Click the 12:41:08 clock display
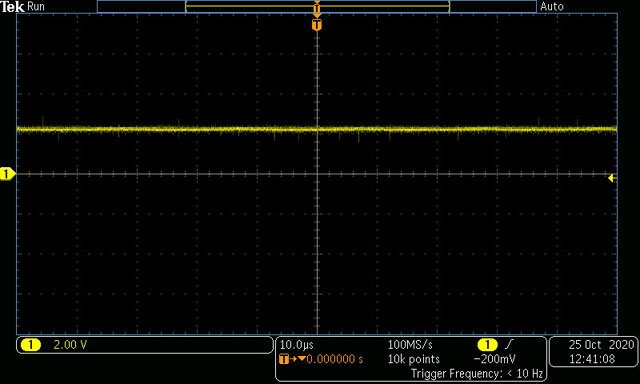The height and width of the screenshot is (384, 640). coord(592,359)
